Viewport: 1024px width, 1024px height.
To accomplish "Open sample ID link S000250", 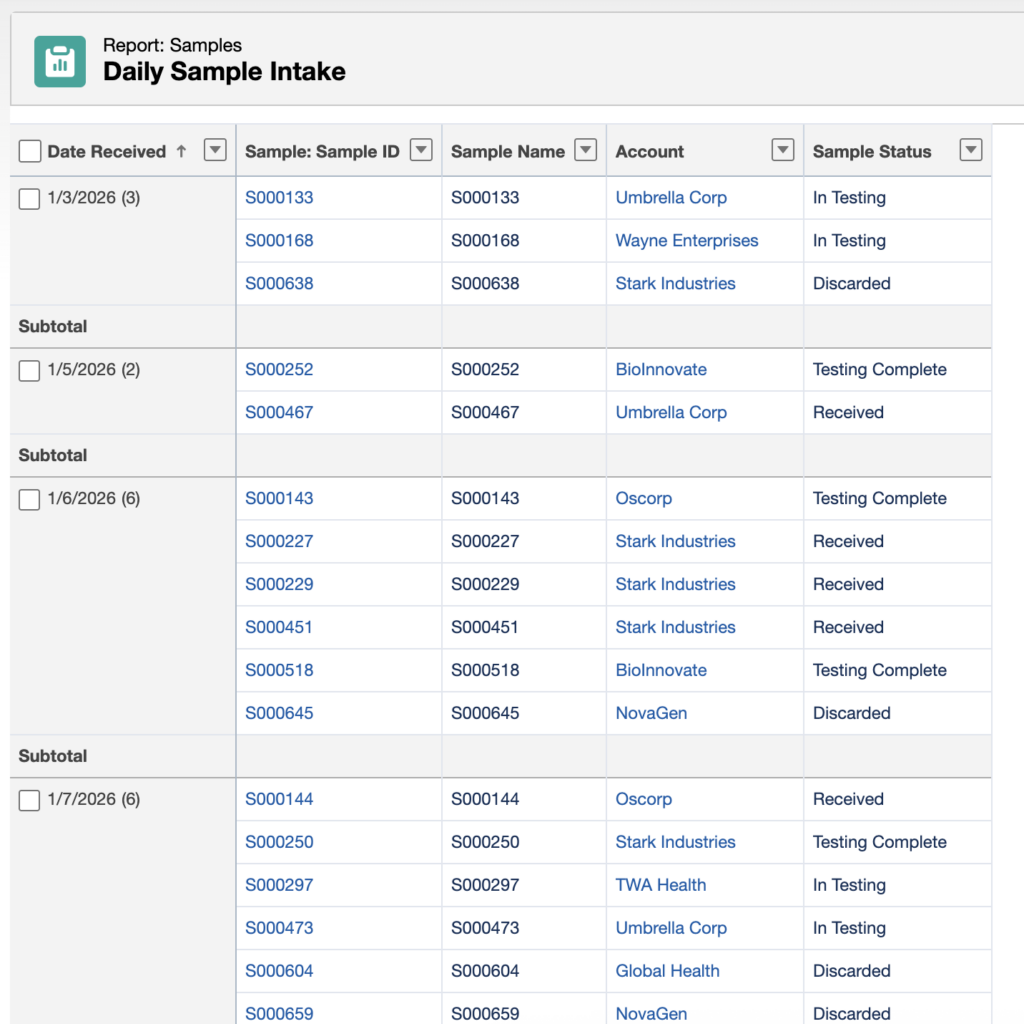I will [279, 842].
